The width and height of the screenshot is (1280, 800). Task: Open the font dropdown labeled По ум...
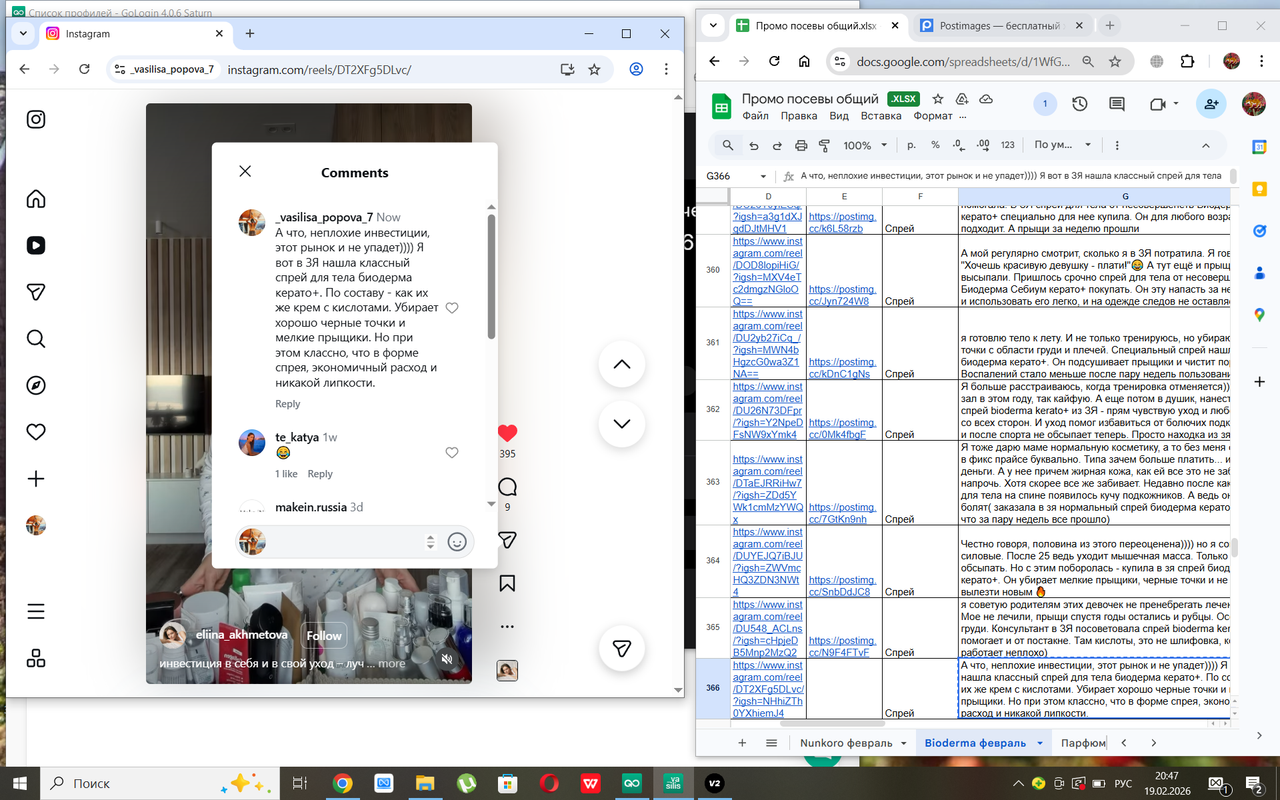pyautogui.click(x=1063, y=145)
